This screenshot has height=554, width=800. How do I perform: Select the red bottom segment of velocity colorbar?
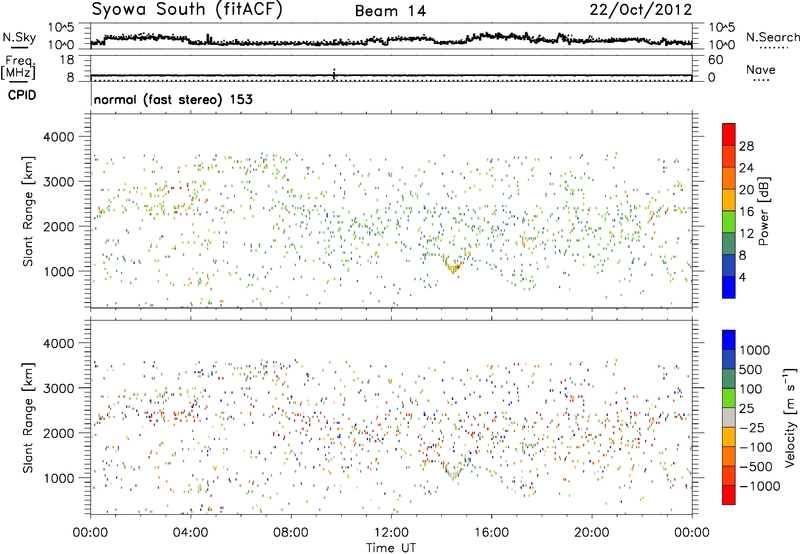(x=729, y=495)
